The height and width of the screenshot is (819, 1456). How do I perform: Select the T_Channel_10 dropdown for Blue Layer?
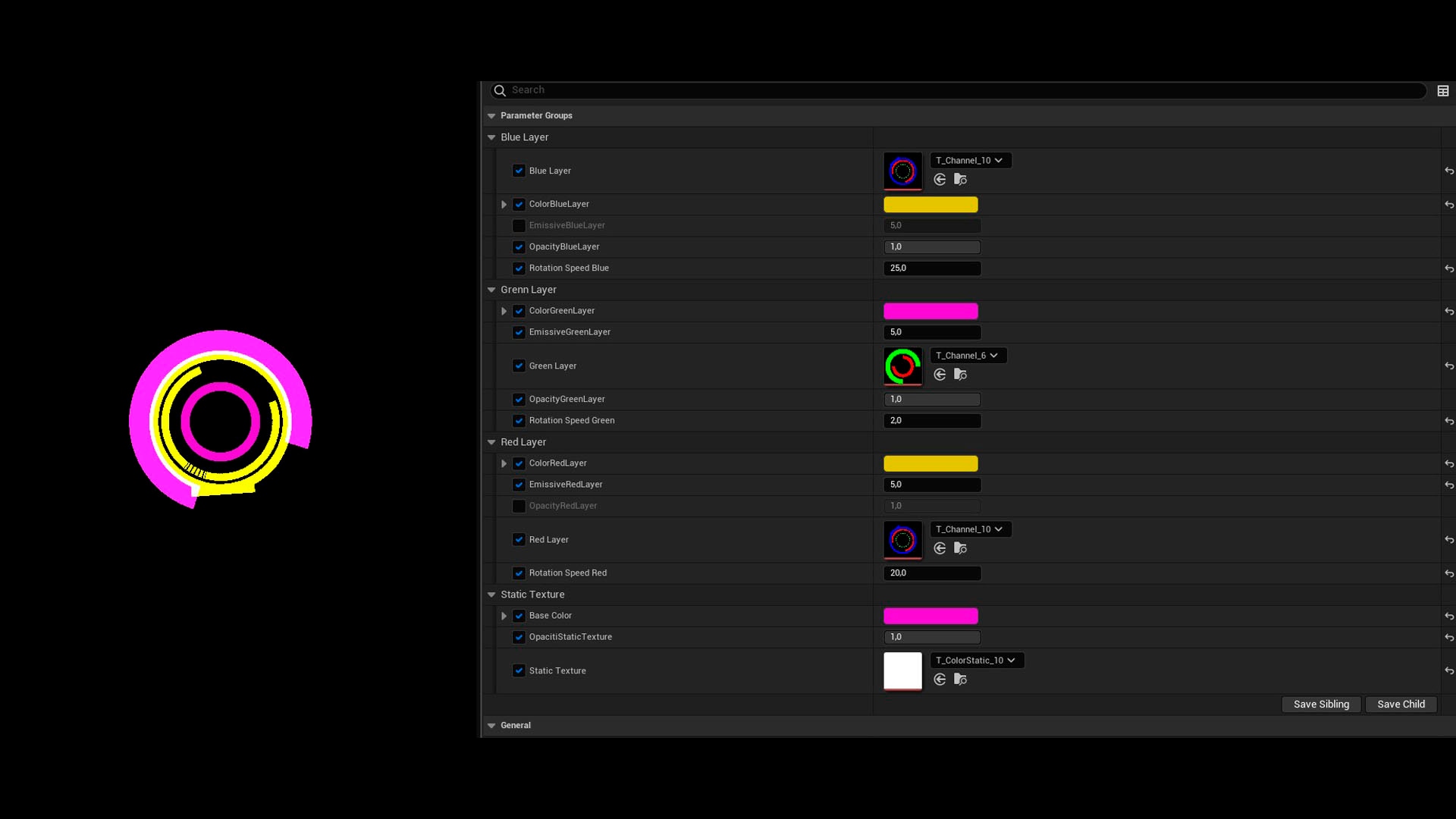(966, 160)
